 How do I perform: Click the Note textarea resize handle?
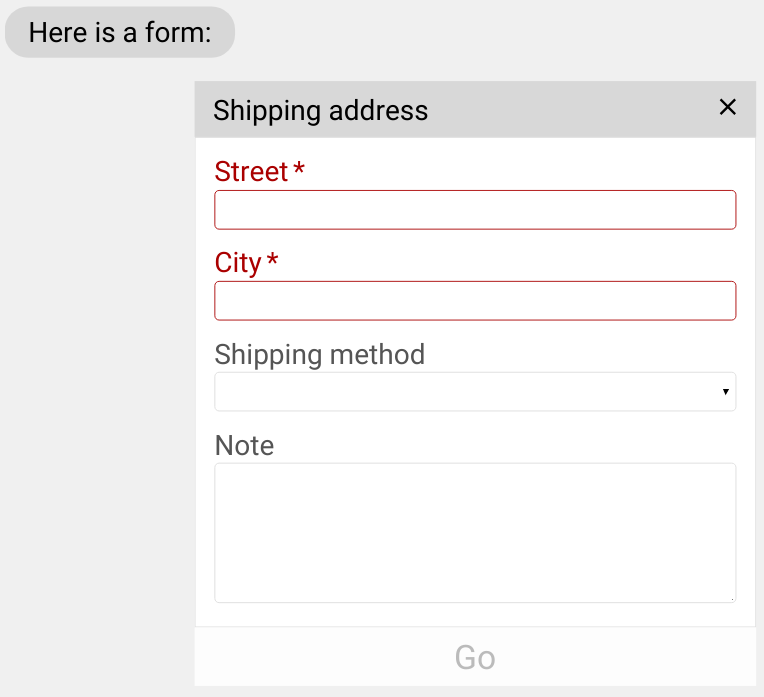(731, 598)
